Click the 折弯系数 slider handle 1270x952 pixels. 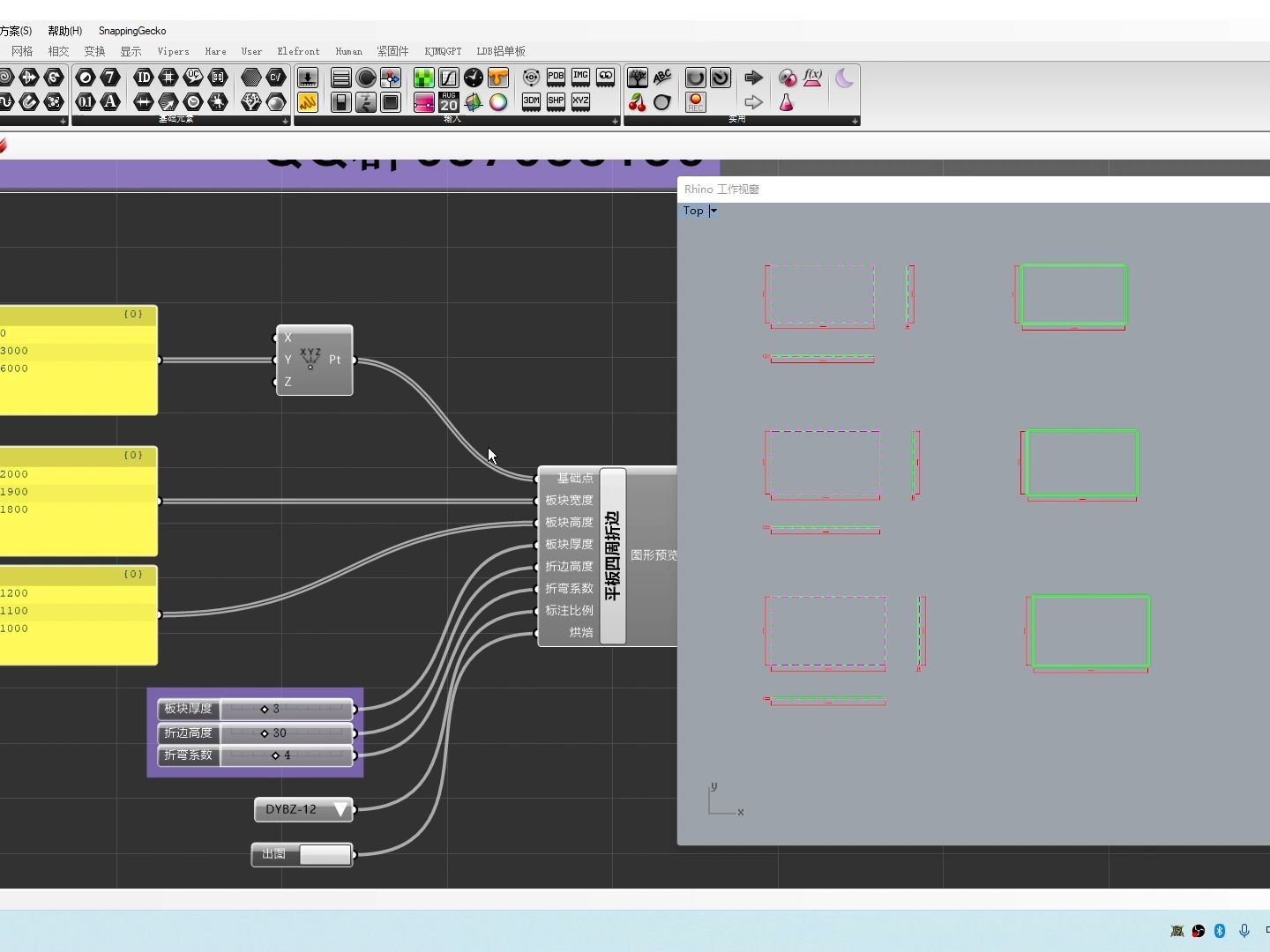[275, 755]
